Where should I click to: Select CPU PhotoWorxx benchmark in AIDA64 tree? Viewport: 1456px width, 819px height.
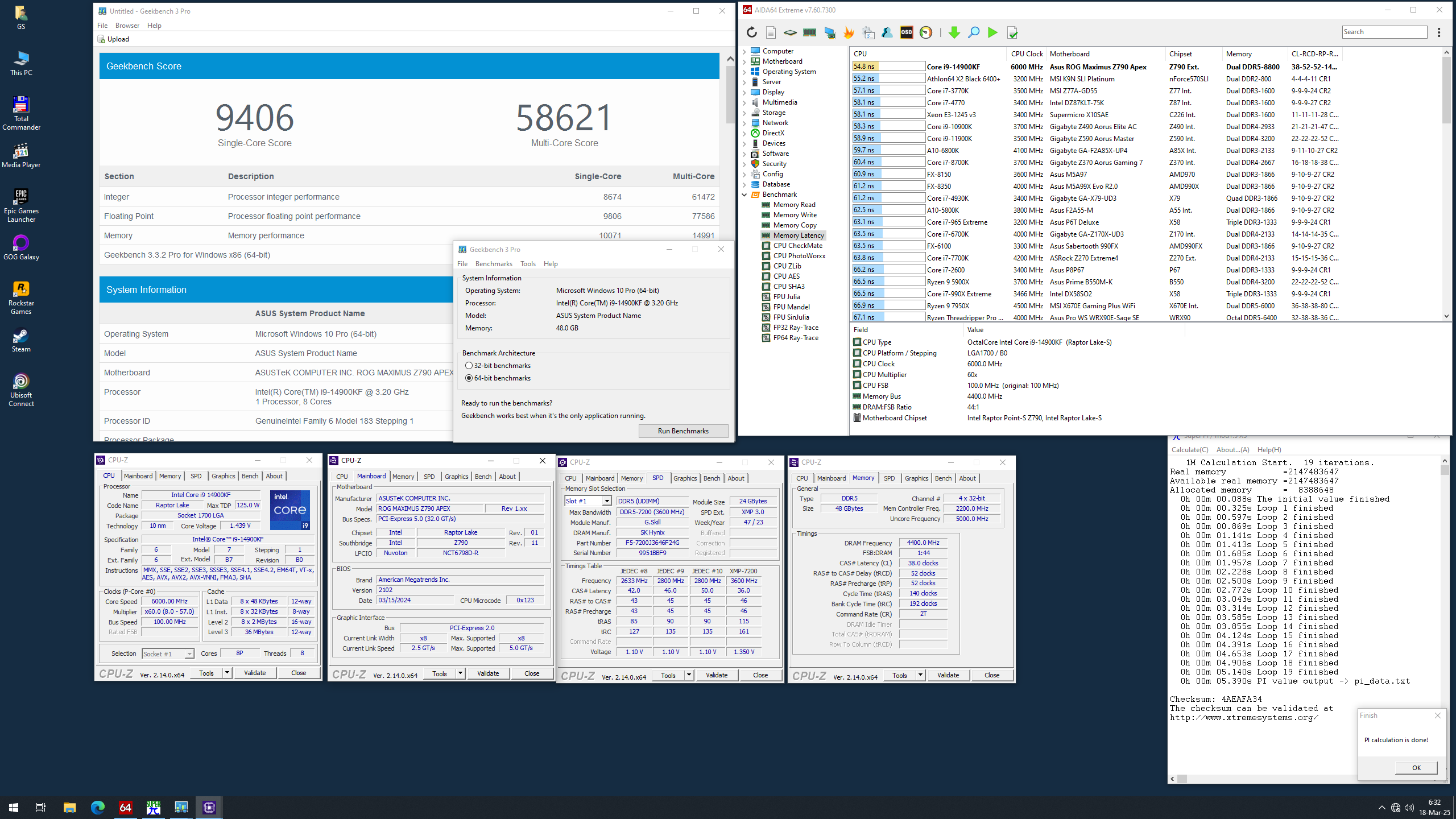[799, 256]
